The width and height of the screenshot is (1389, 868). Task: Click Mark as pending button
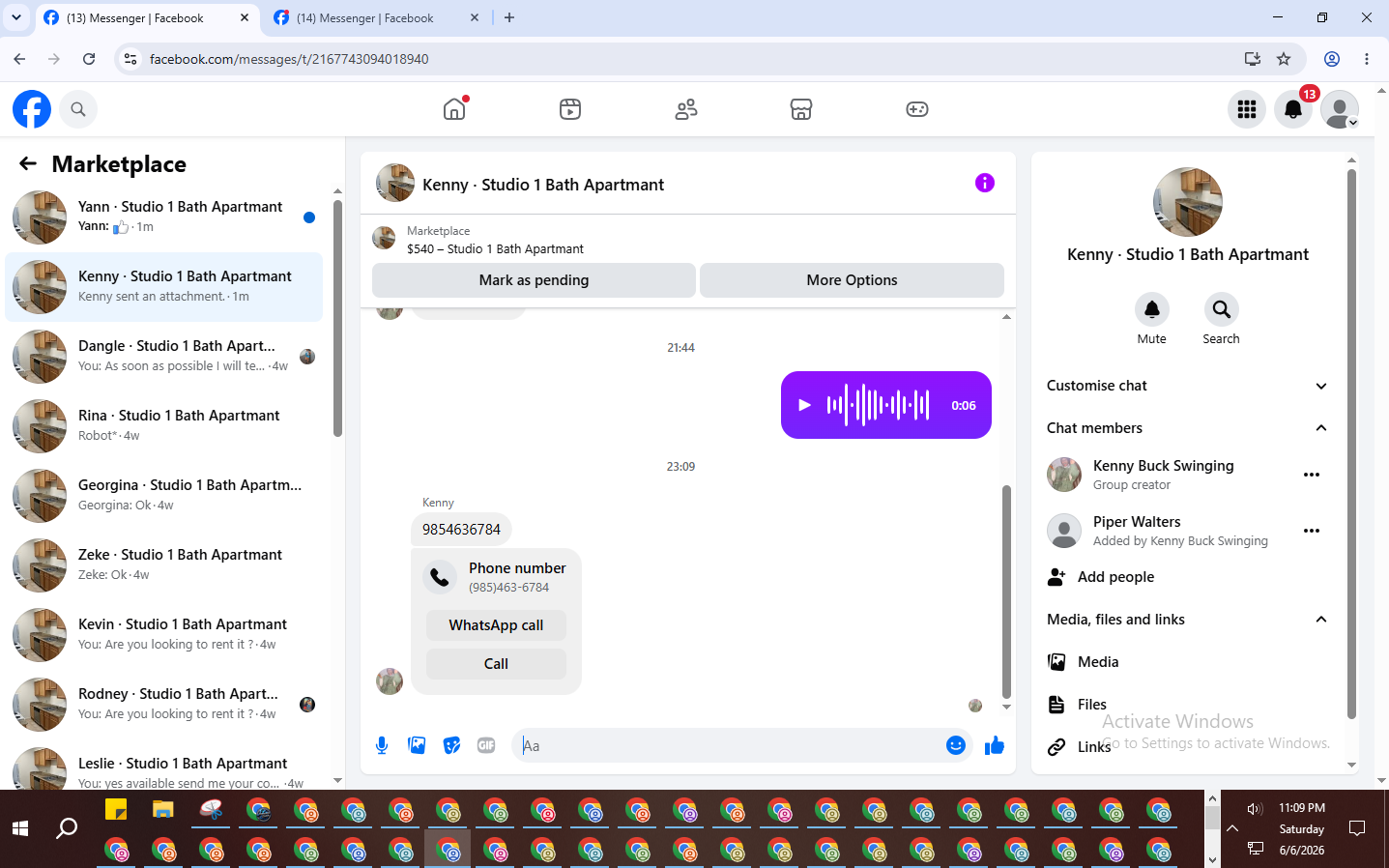click(534, 280)
